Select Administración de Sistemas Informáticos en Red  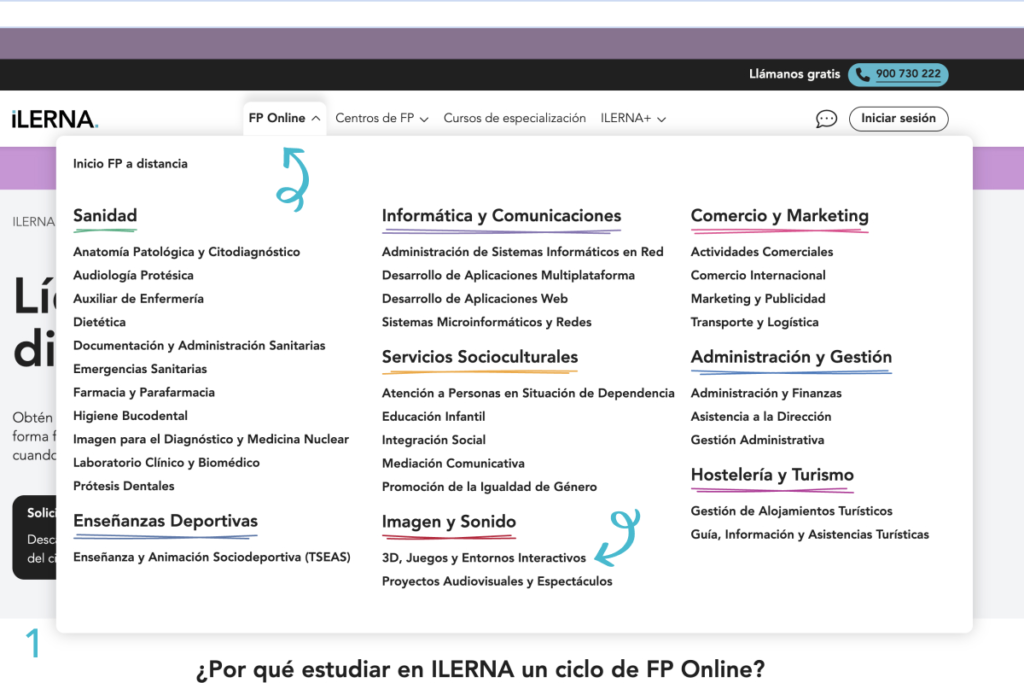pyautogui.click(x=522, y=251)
